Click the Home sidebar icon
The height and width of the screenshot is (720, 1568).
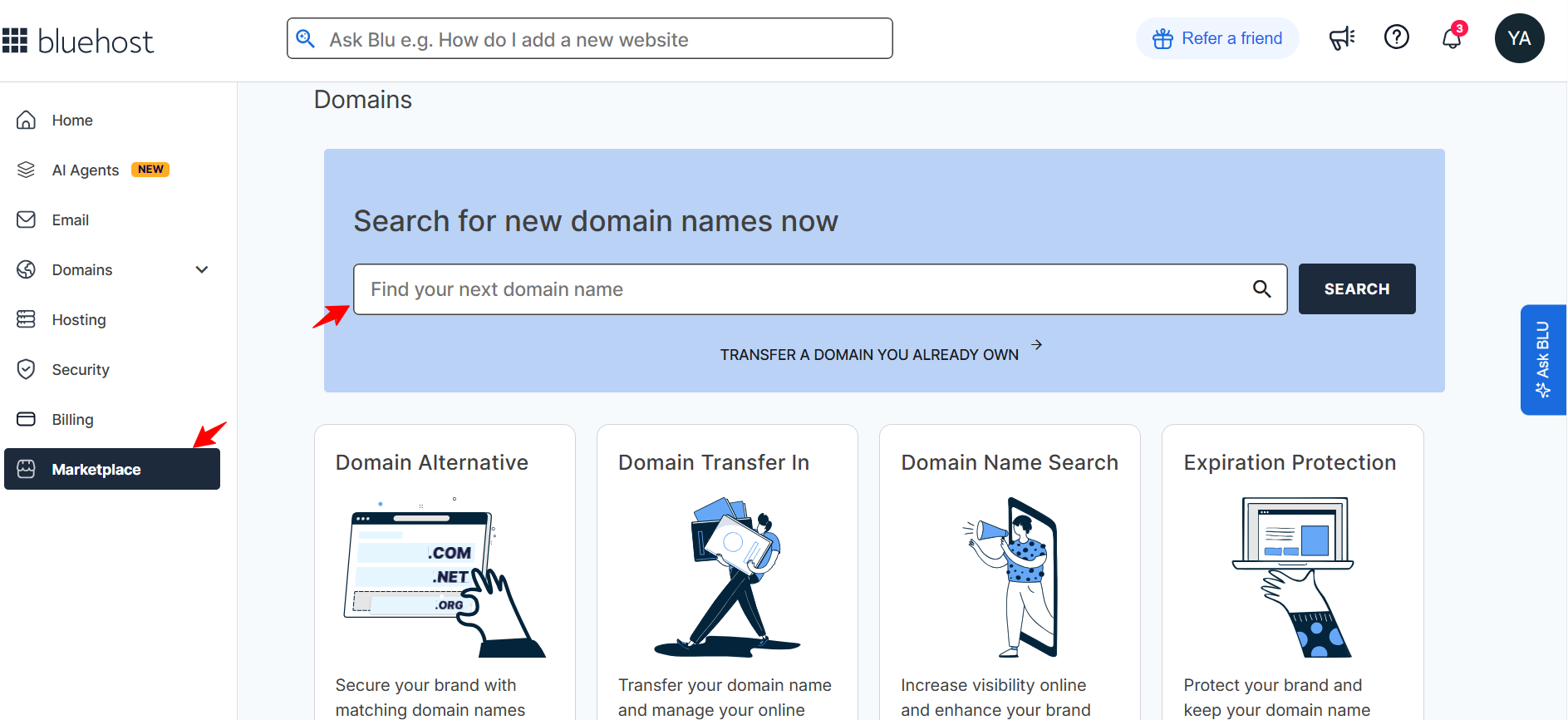(27, 121)
